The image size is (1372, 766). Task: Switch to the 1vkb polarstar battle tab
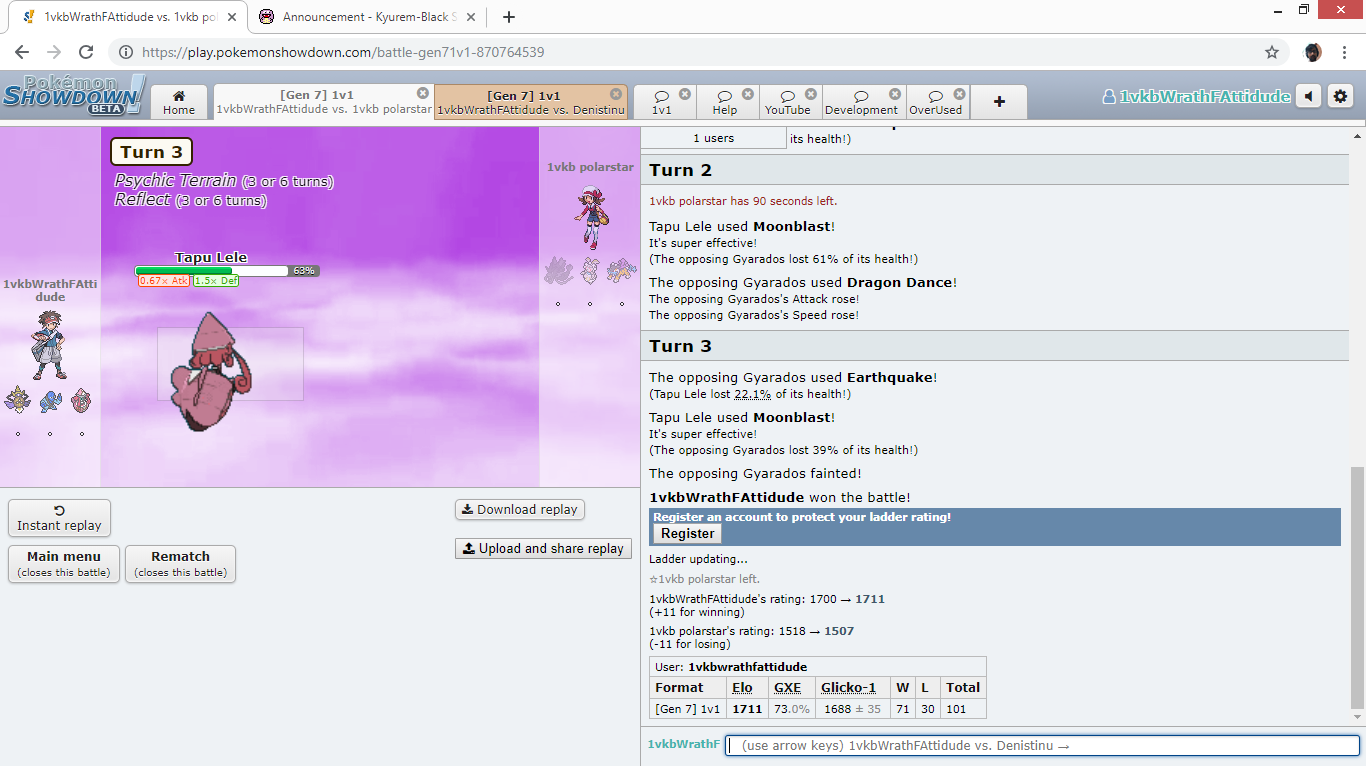[x=323, y=102]
